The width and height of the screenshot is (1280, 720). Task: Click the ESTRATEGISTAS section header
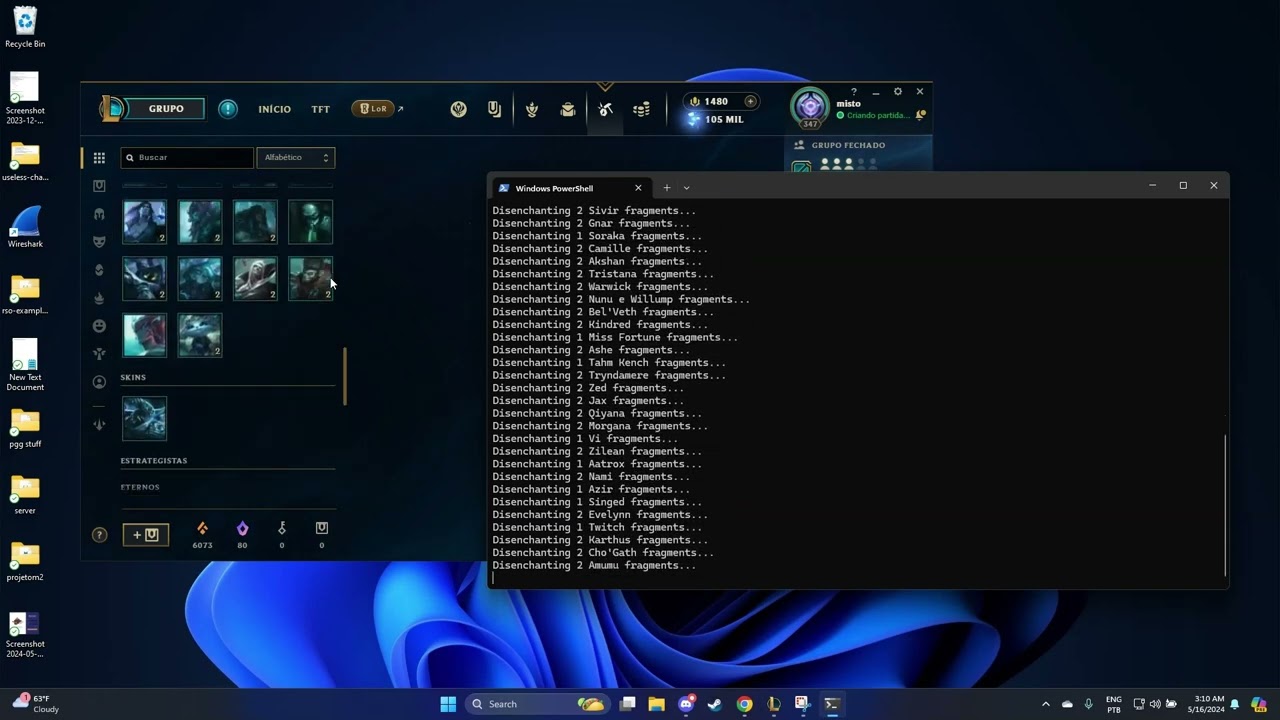[x=154, y=461]
